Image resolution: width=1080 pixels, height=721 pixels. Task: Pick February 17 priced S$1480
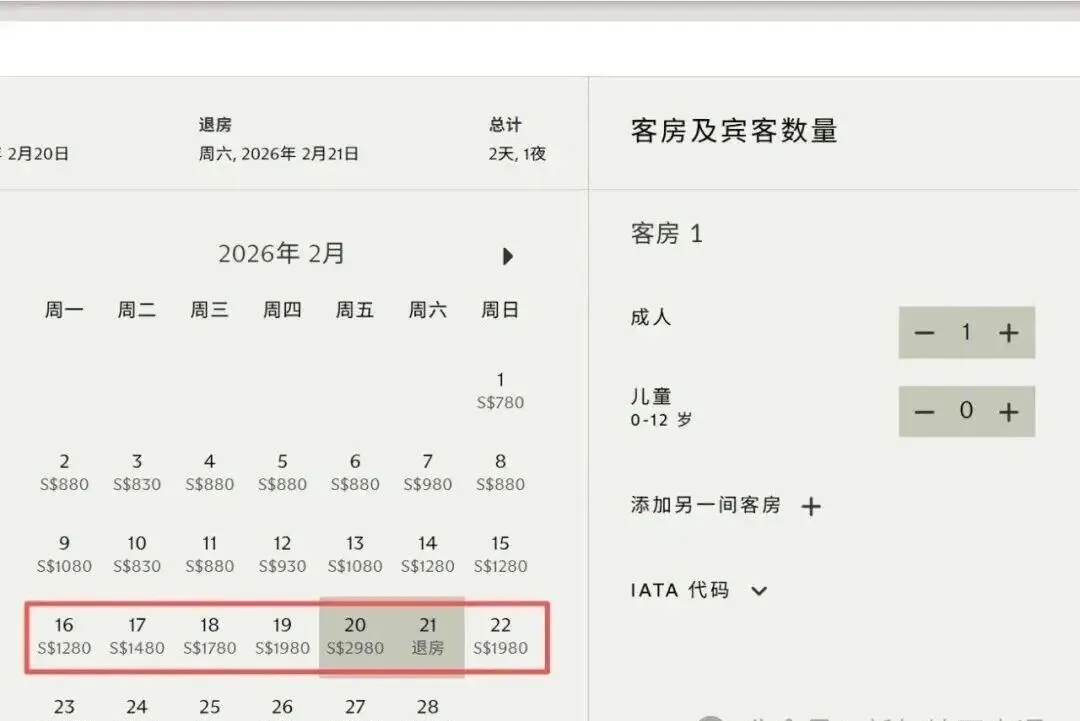[137, 636]
